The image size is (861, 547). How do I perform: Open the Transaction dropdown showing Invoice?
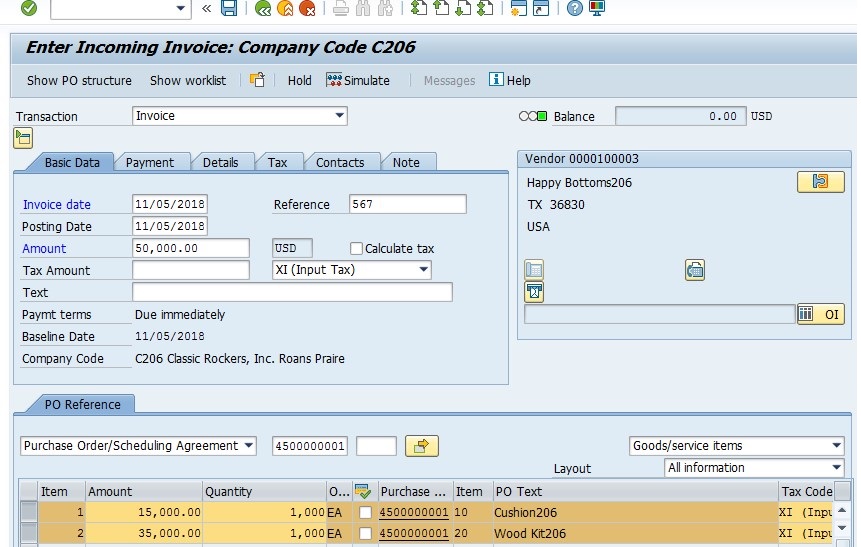340,116
